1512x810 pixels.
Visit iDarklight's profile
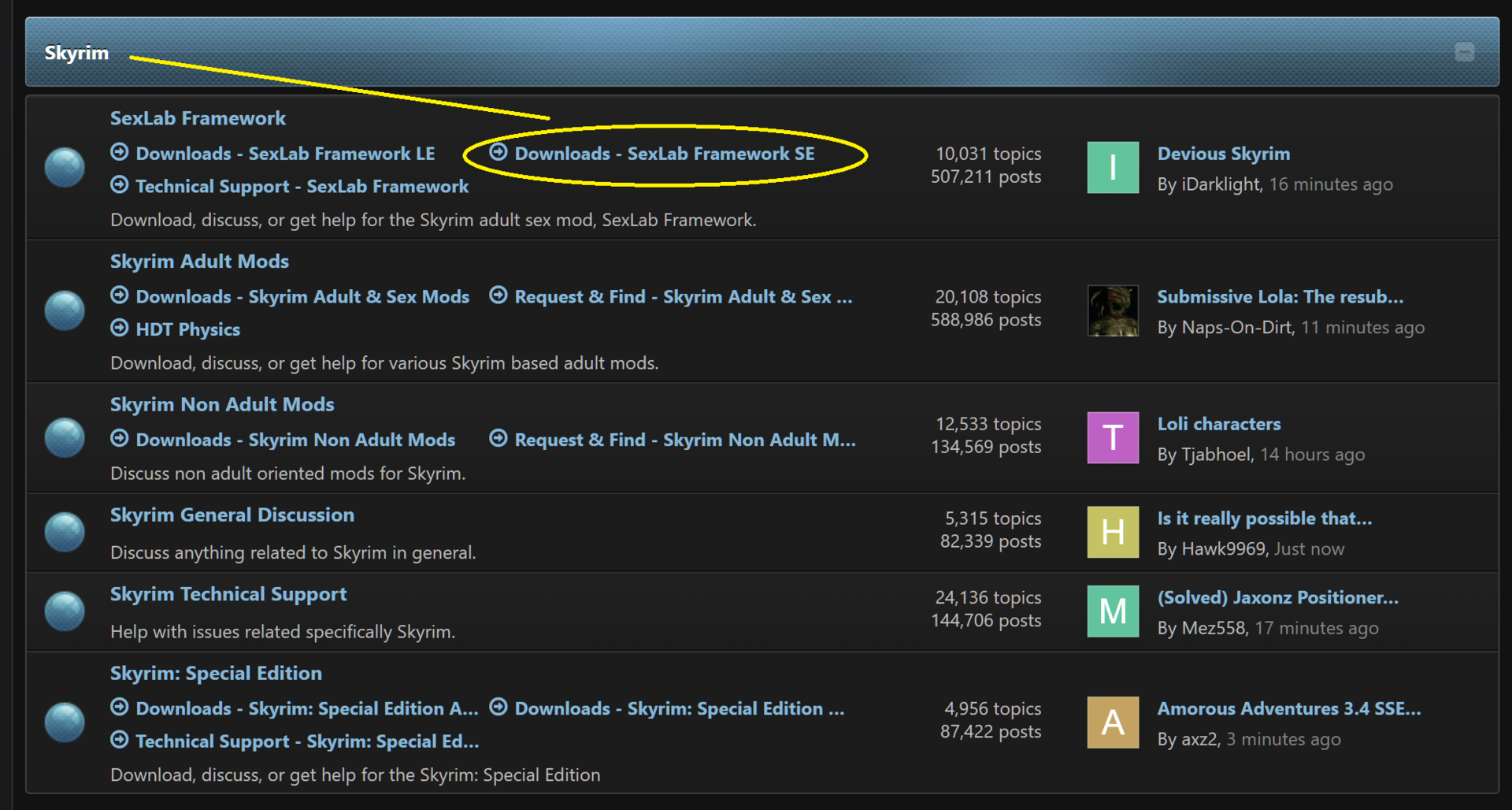[x=1221, y=184]
